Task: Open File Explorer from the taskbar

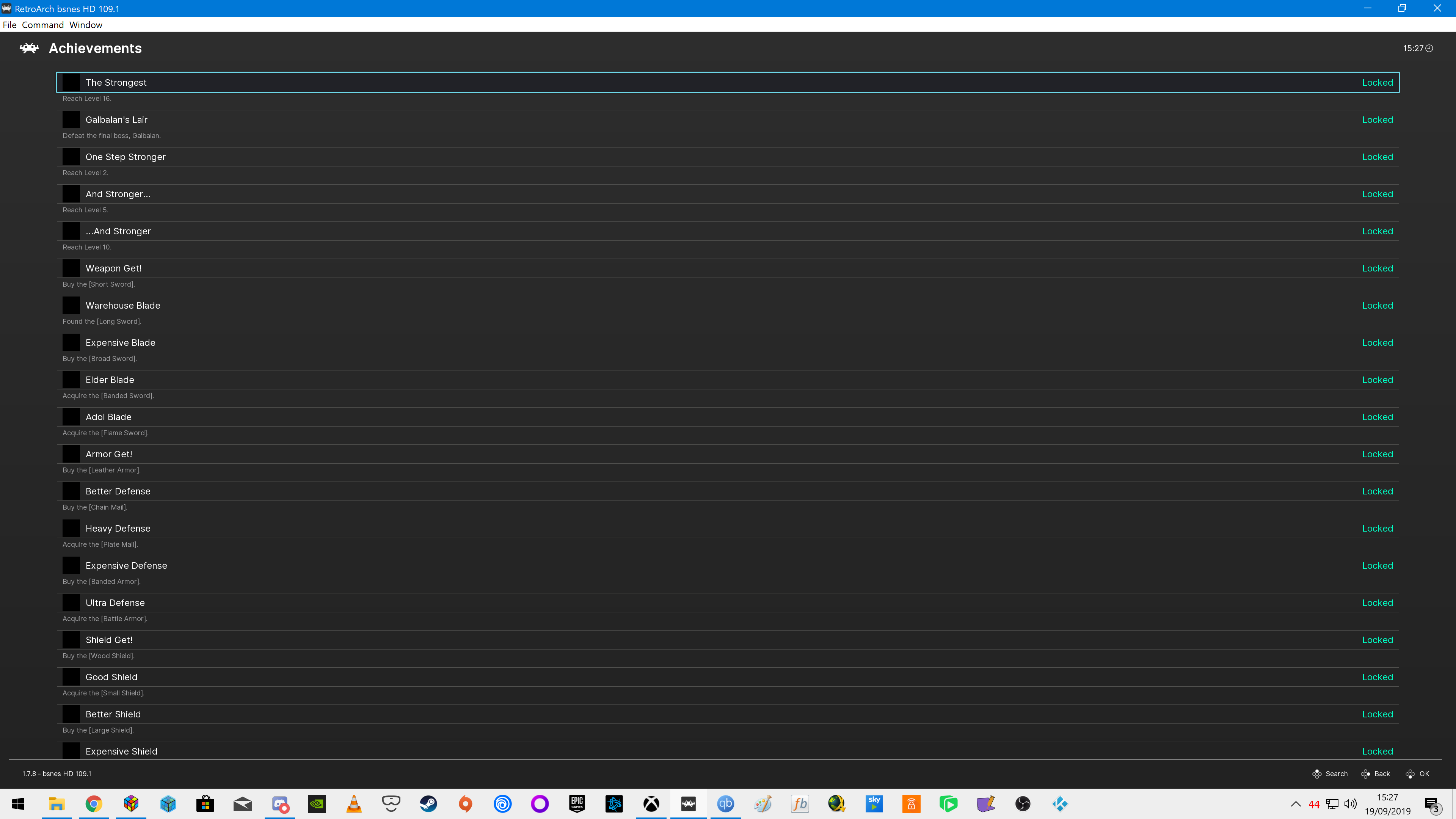Action: [56, 804]
